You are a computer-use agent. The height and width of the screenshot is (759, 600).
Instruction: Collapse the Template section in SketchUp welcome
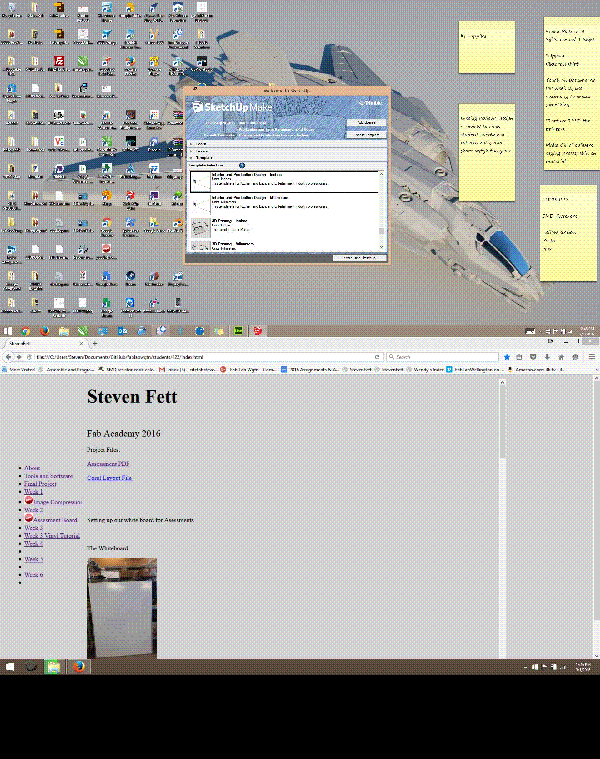[287, 158]
